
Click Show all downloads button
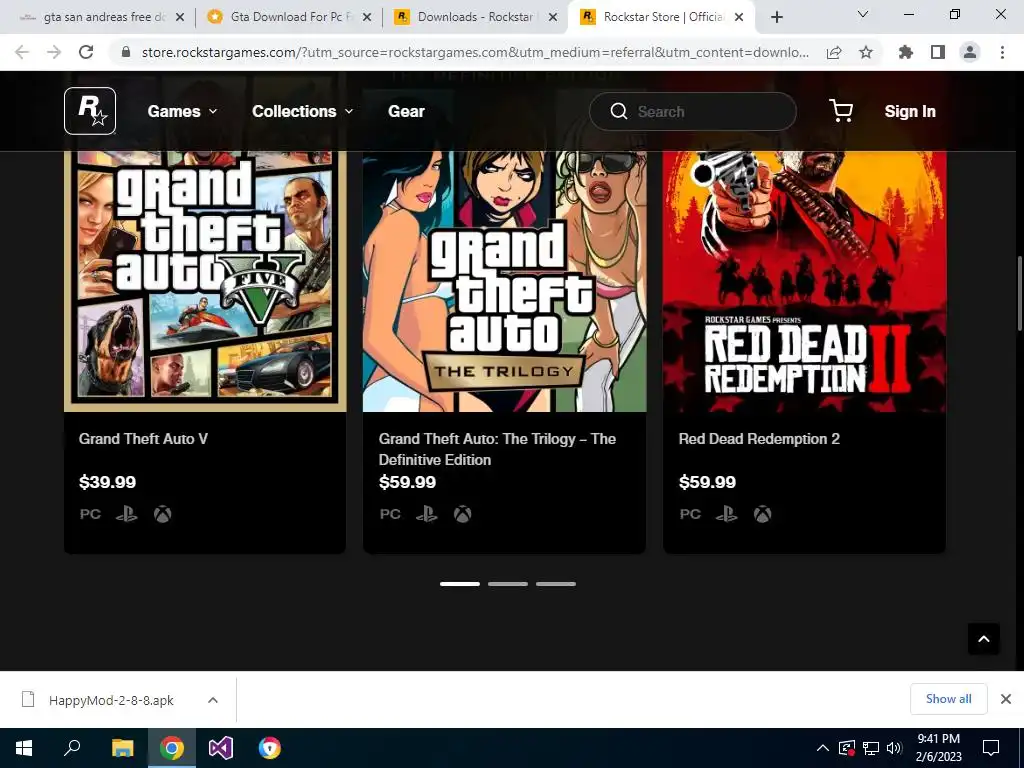pyautogui.click(x=948, y=699)
